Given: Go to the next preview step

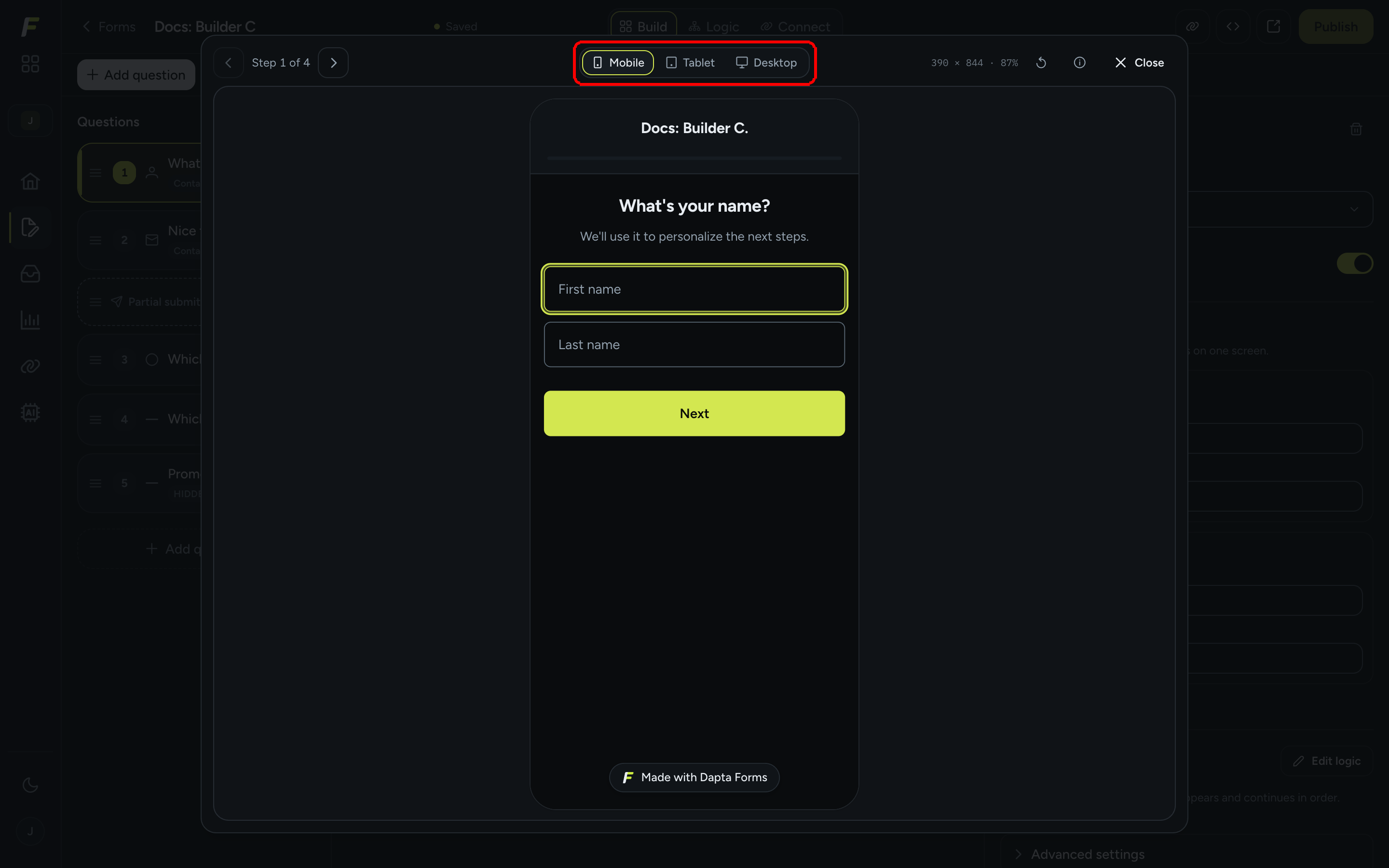Looking at the screenshot, I should coord(333,63).
